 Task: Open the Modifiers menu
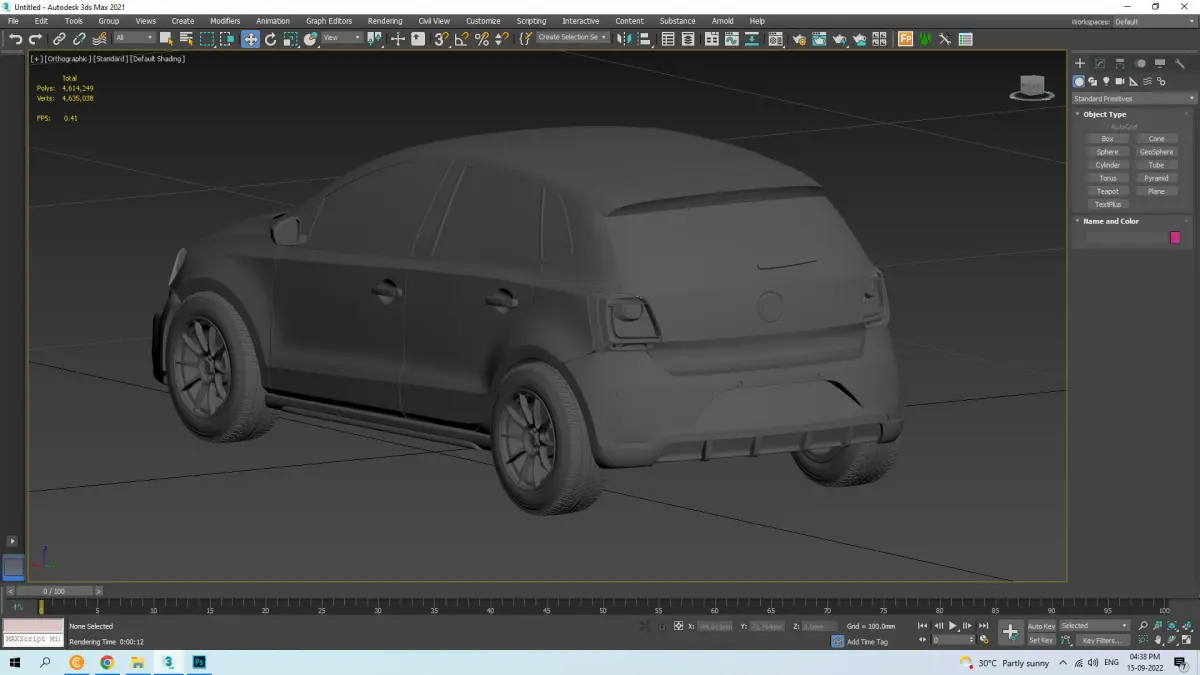(225, 21)
